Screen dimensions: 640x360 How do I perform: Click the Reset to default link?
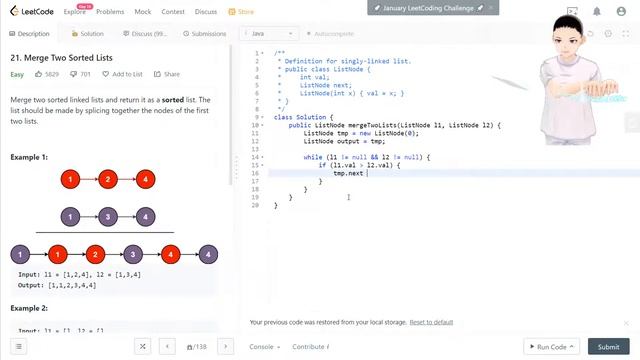click(x=431, y=322)
